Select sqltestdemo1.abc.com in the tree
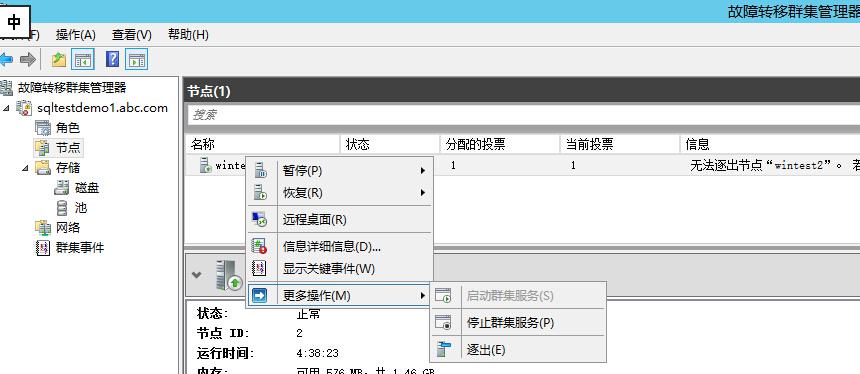 click(103, 107)
